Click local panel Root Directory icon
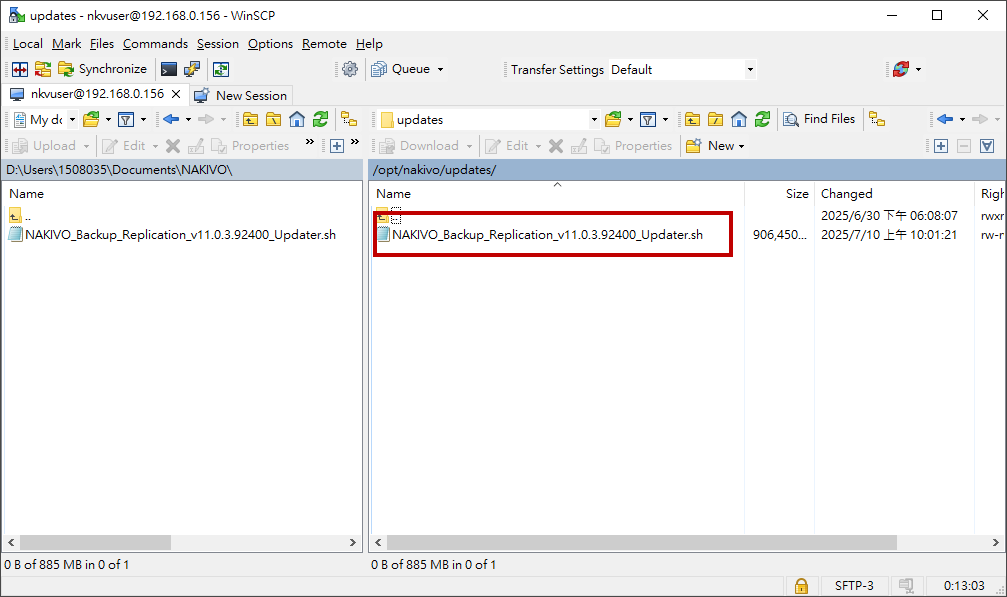Image resolution: width=1007 pixels, height=597 pixels. point(274,119)
